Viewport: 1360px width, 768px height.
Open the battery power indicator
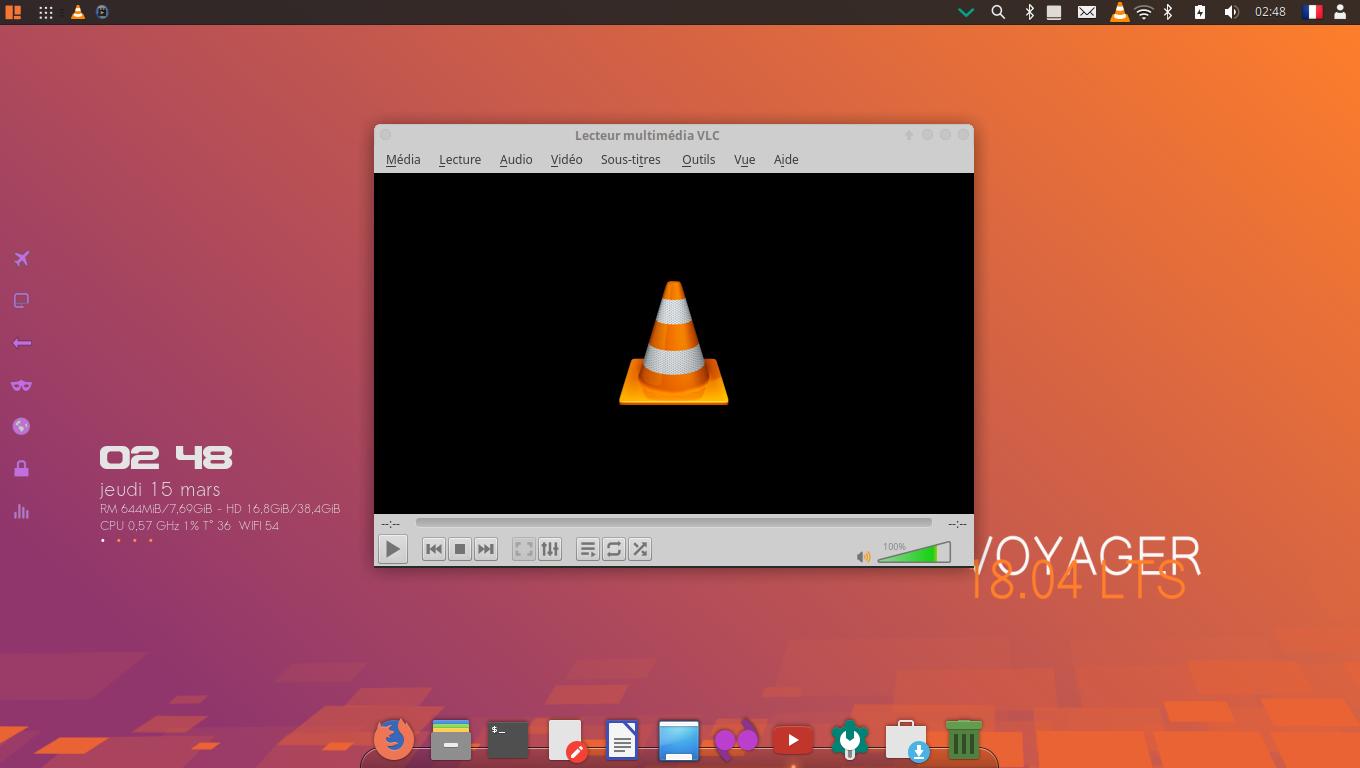click(x=1200, y=12)
